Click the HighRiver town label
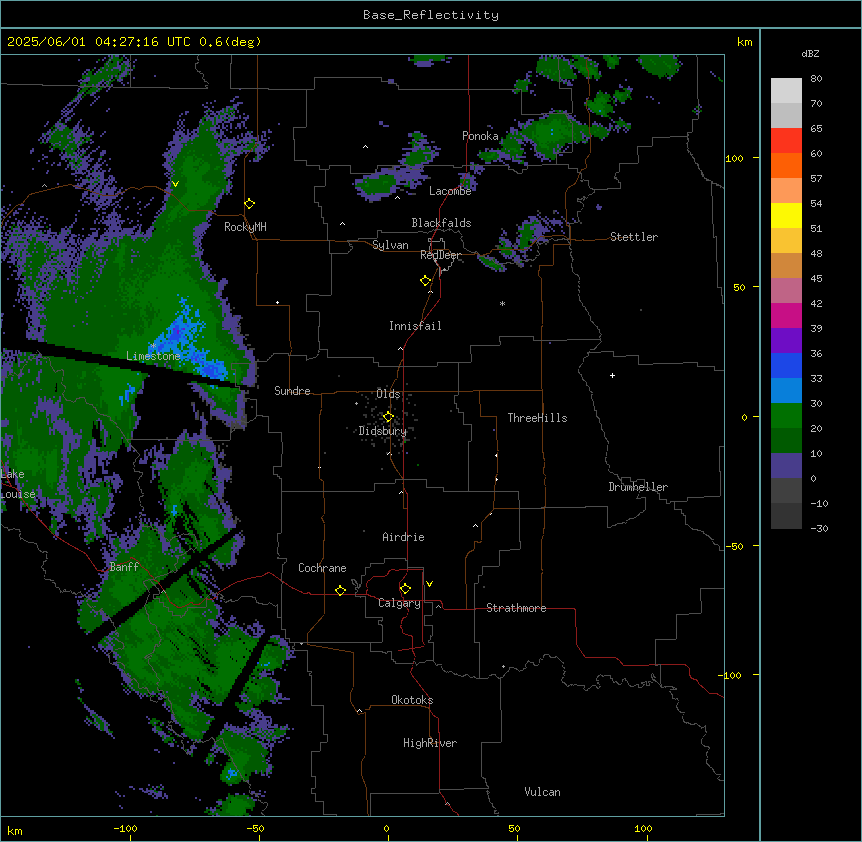The image size is (862, 842). [430, 743]
